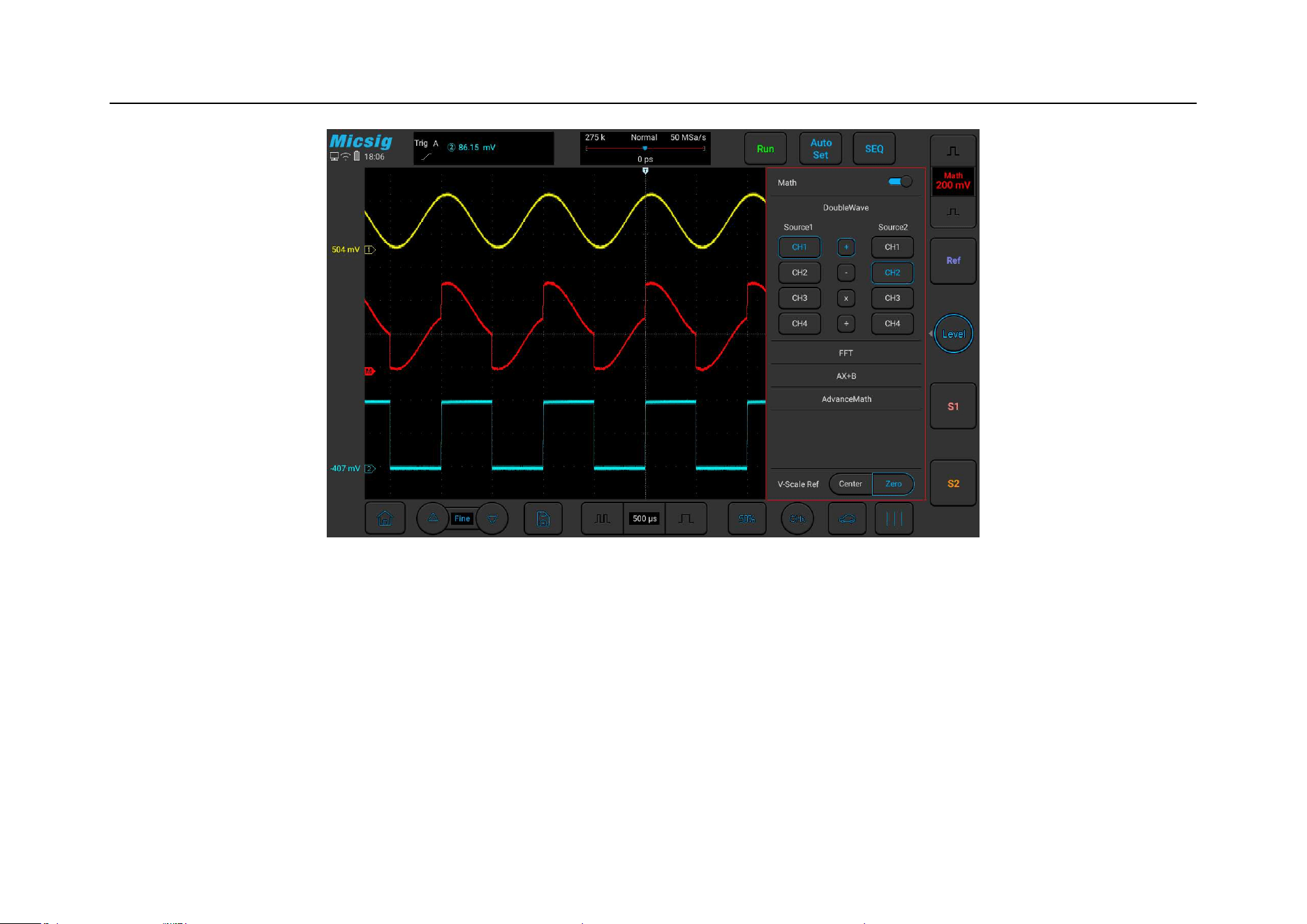Screen dimensions: 1307x924
Task: Choose the multiply math operator
Action: click(x=846, y=298)
